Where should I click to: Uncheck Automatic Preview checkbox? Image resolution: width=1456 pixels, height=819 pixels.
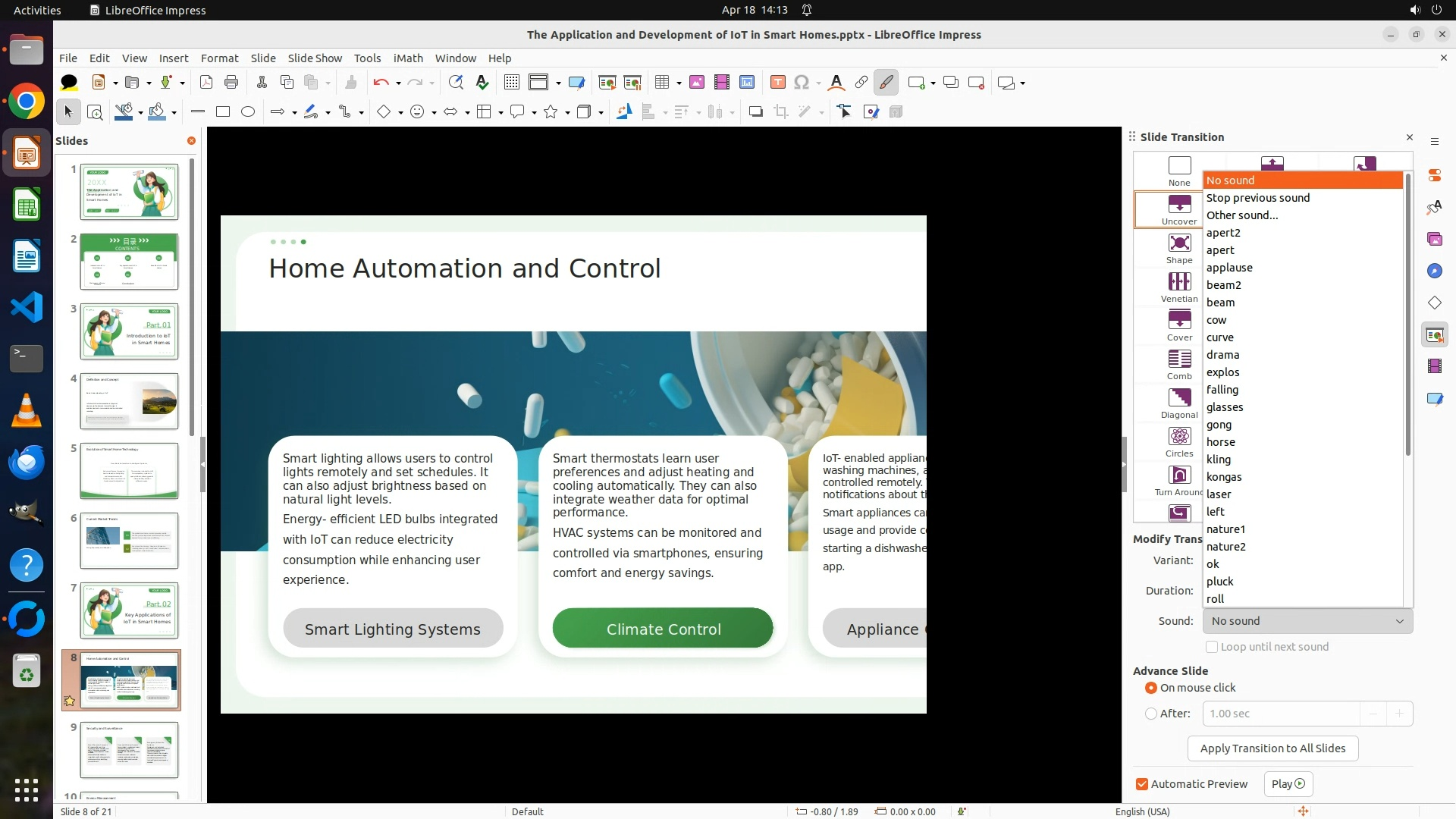tap(1142, 784)
